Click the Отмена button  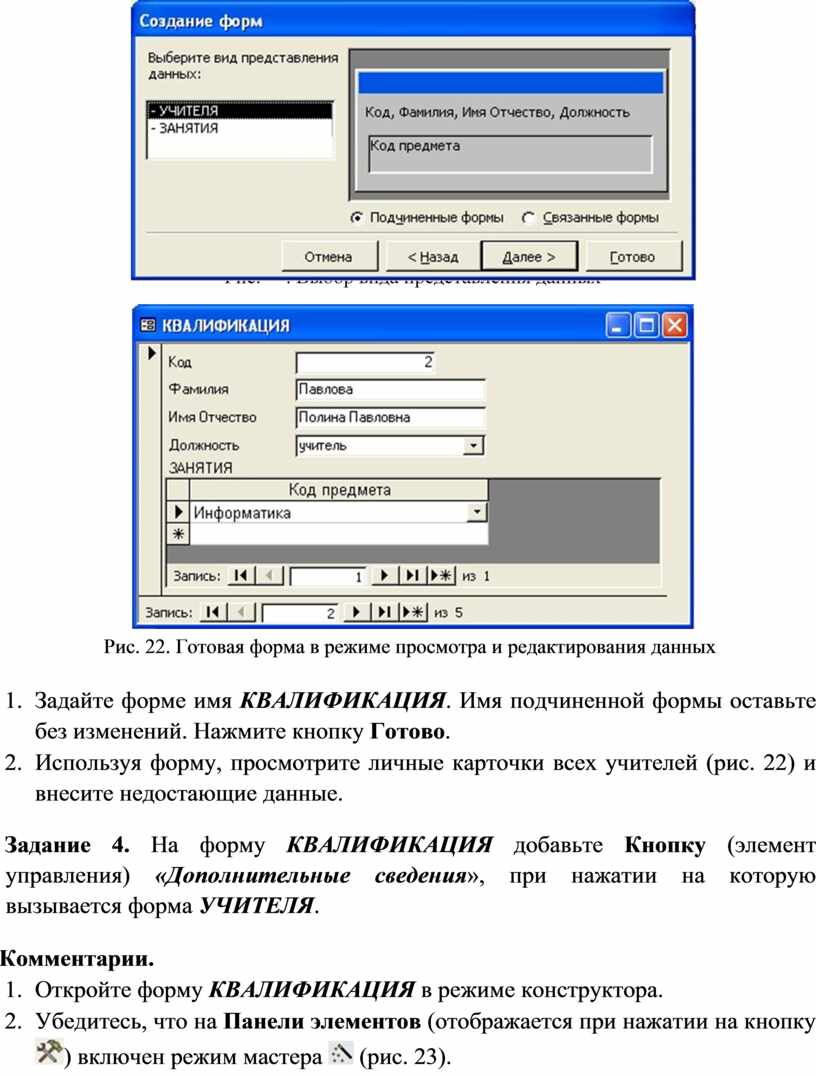329,257
